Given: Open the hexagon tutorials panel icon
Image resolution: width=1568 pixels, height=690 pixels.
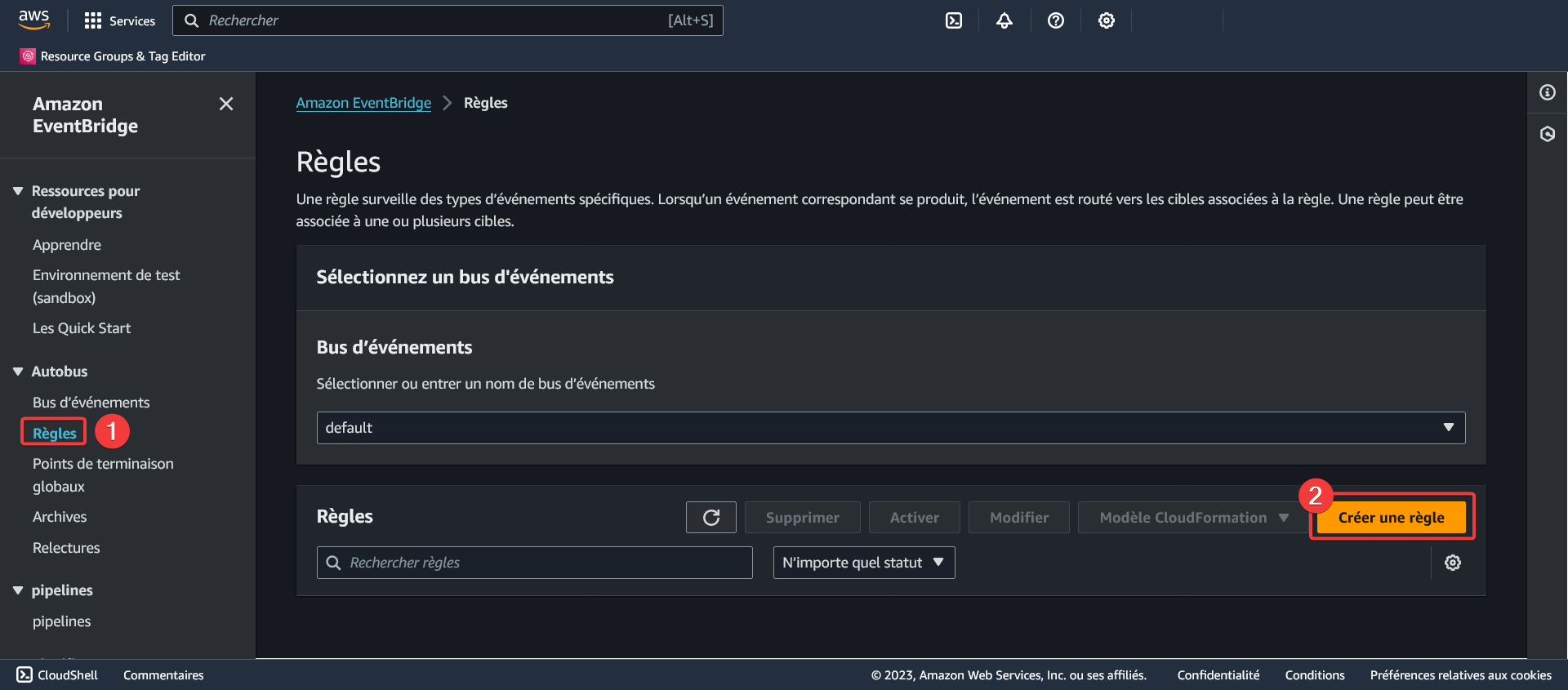Looking at the screenshot, I should 1548,134.
